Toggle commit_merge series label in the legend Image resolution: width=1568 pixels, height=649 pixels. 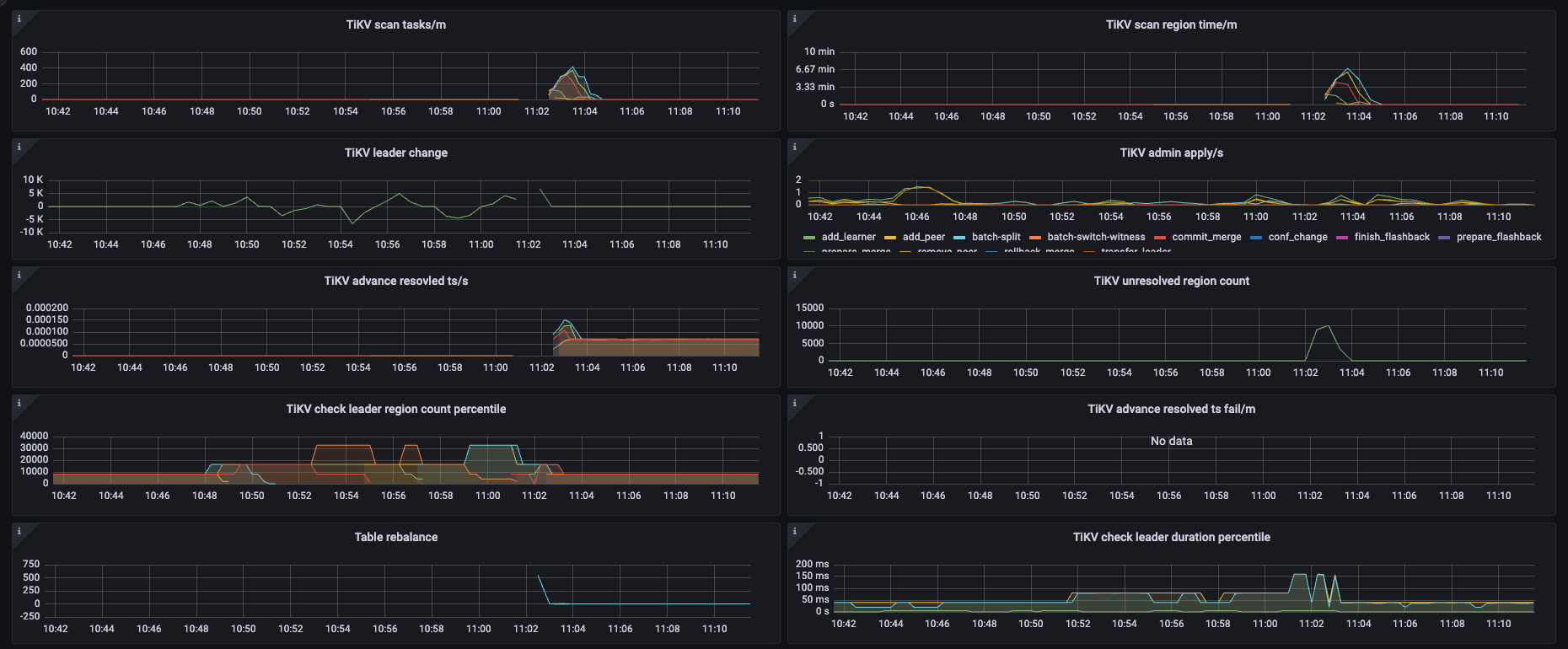[x=1206, y=237]
